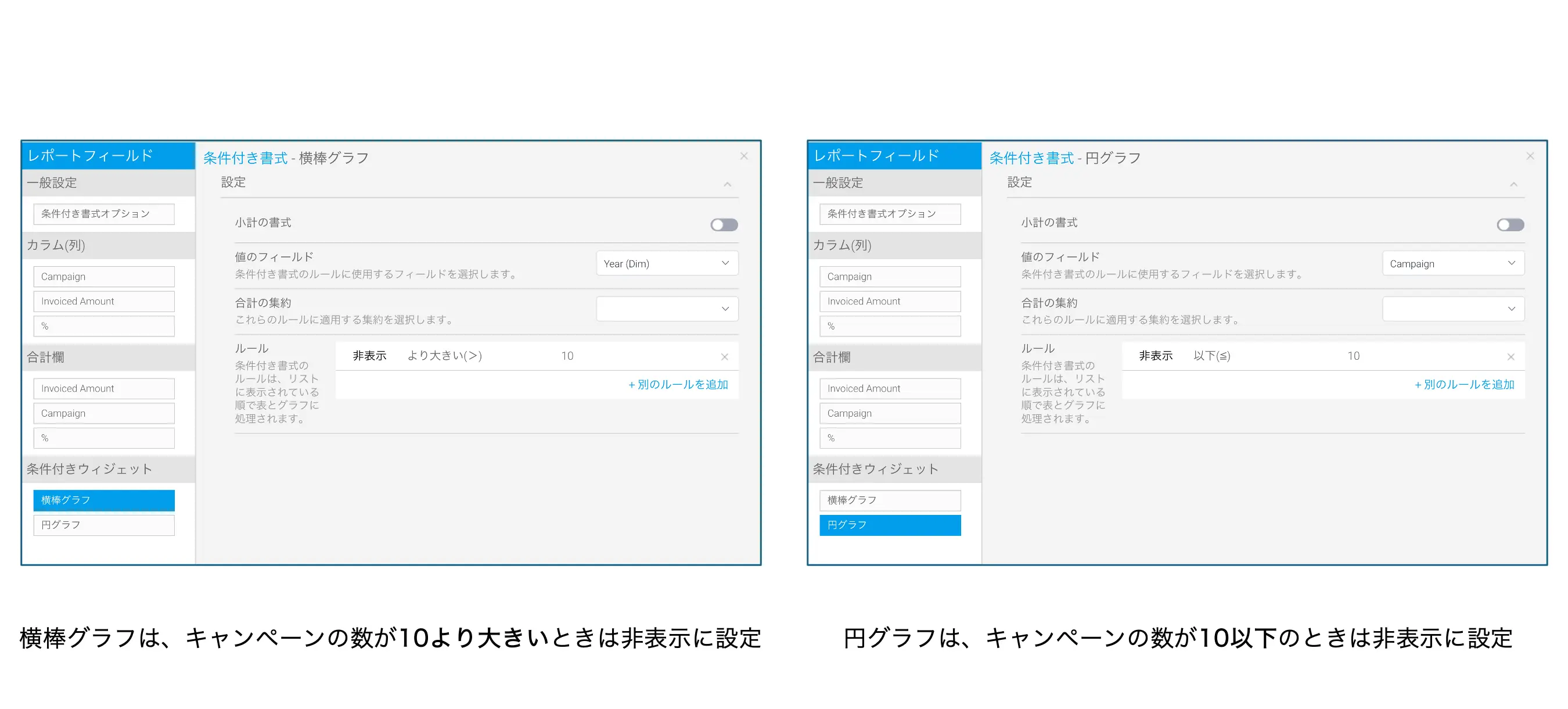Click the rule value 10 in the left dialog
The width and height of the screenshot is (1568, 709).
(x=567, y=356)
